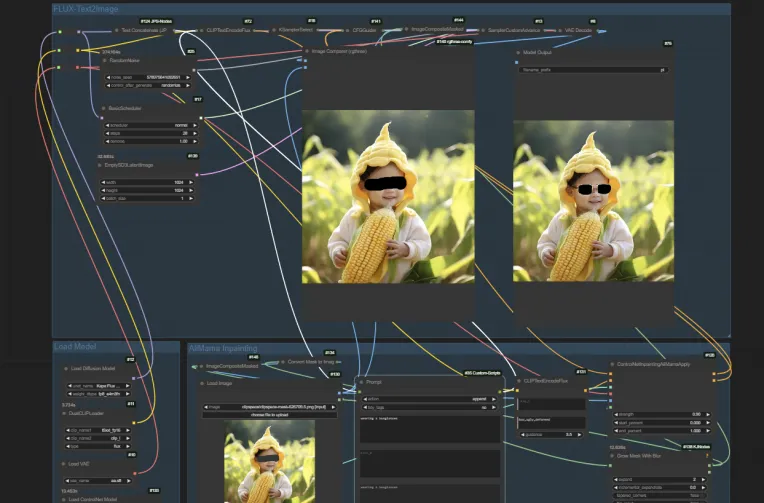Click the choose file to upload button
Image resolution: width=764 pixels, height=503 pixels.
coord(269,415)
